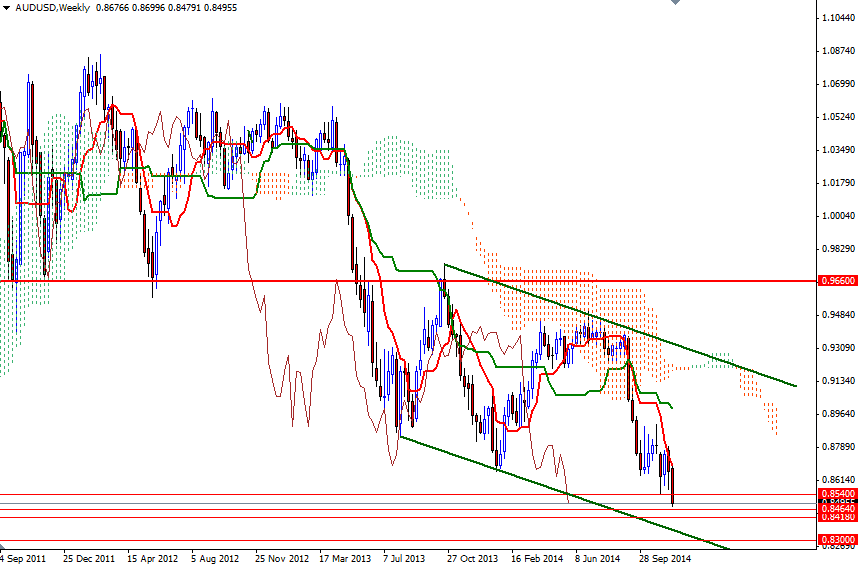Click the 0.89640 price scale value
This screenshot has width=858, height=566.
coord(838,413)
